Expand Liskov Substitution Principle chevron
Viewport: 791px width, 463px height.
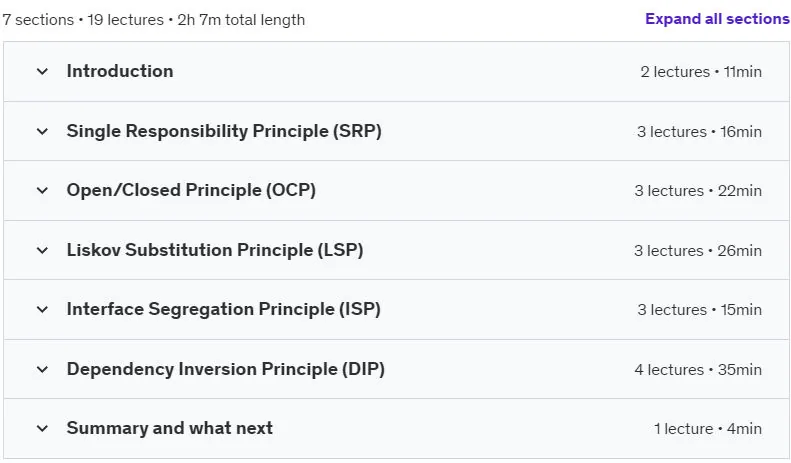42,251
